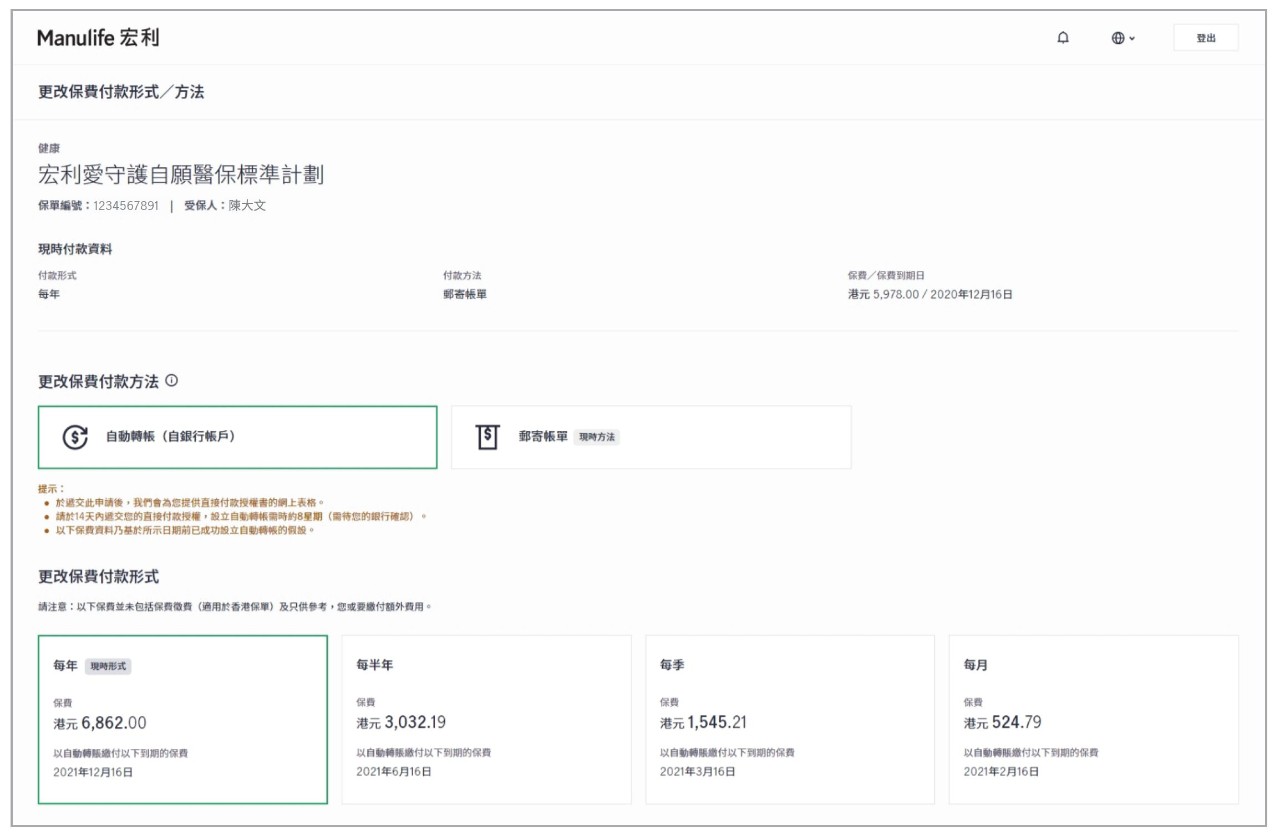1280x836 pixels.
Task: Click the annual premium 港元 6,862.00
Action: point(100,723)
